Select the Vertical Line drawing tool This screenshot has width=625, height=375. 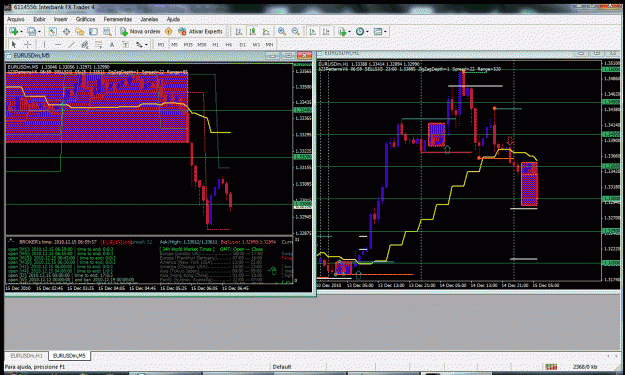coord(44,45)
